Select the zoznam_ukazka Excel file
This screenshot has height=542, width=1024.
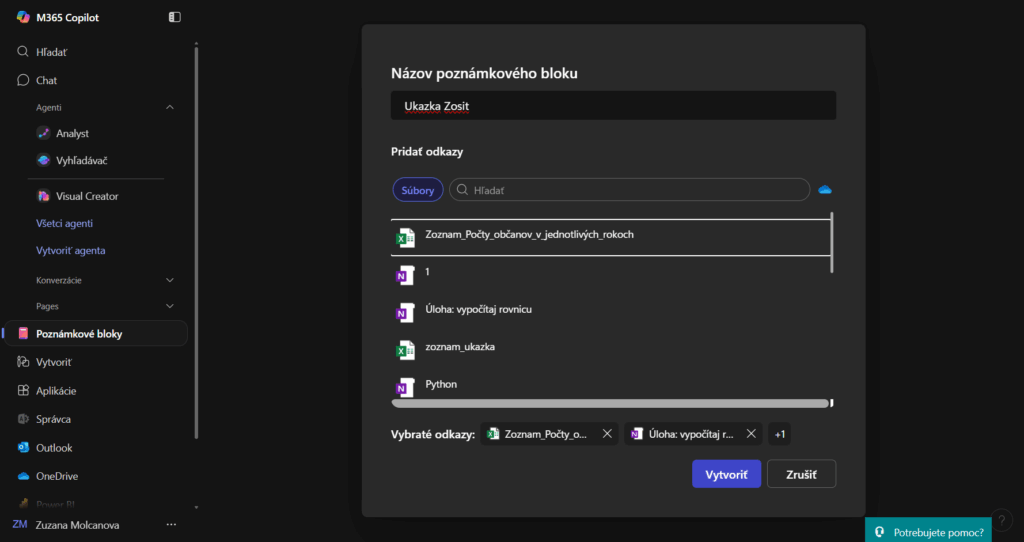[x=611, y=349]
